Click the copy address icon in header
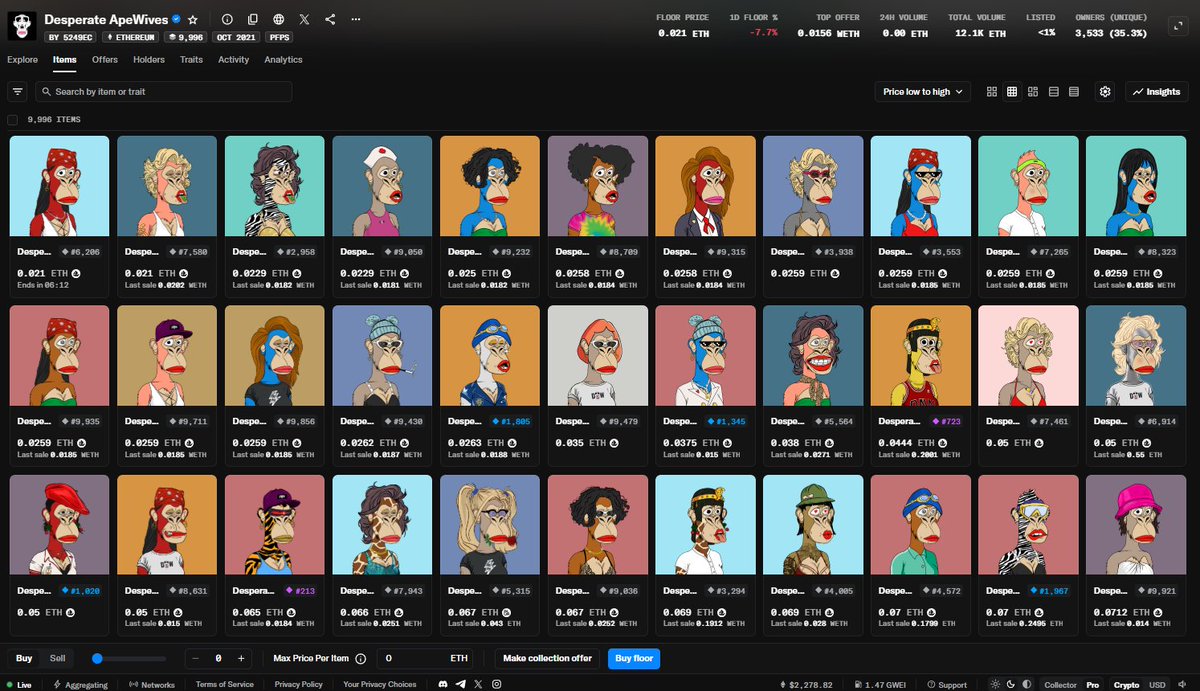Screen dimensions: 1200x691 [253, 19]
